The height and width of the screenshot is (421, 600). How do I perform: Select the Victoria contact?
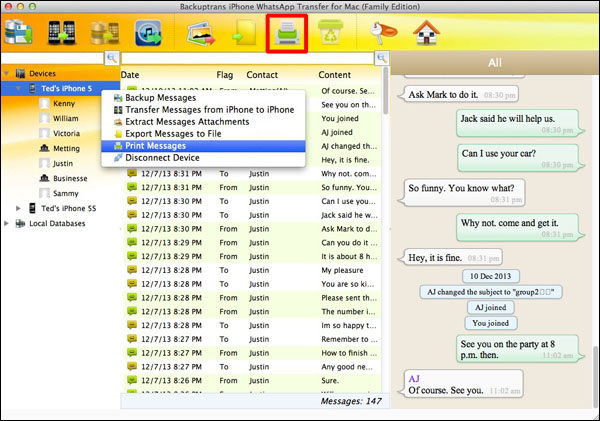tap(66, 134)
